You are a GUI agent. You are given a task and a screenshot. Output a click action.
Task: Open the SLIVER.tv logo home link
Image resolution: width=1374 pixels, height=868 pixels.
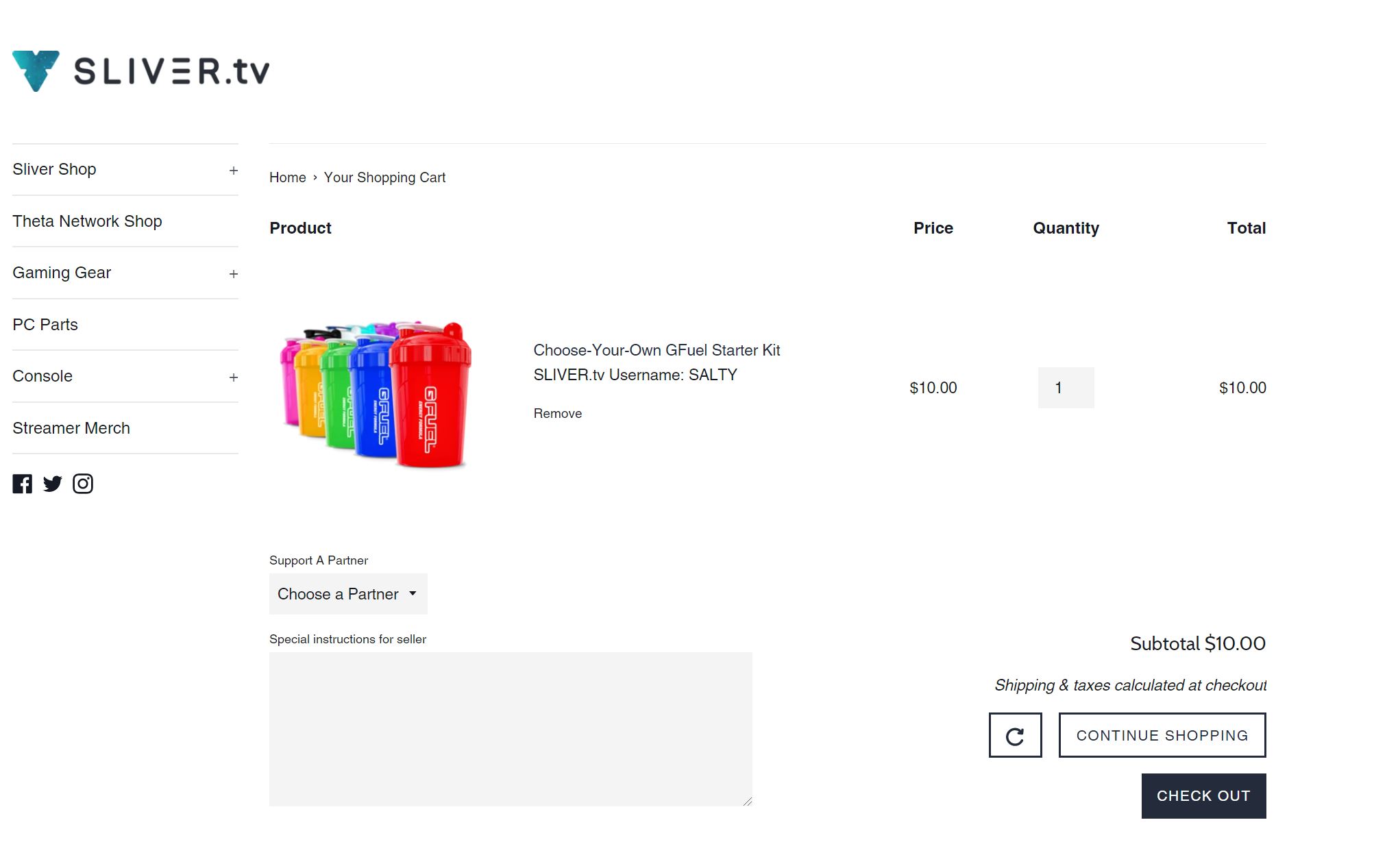pos(141,71)
